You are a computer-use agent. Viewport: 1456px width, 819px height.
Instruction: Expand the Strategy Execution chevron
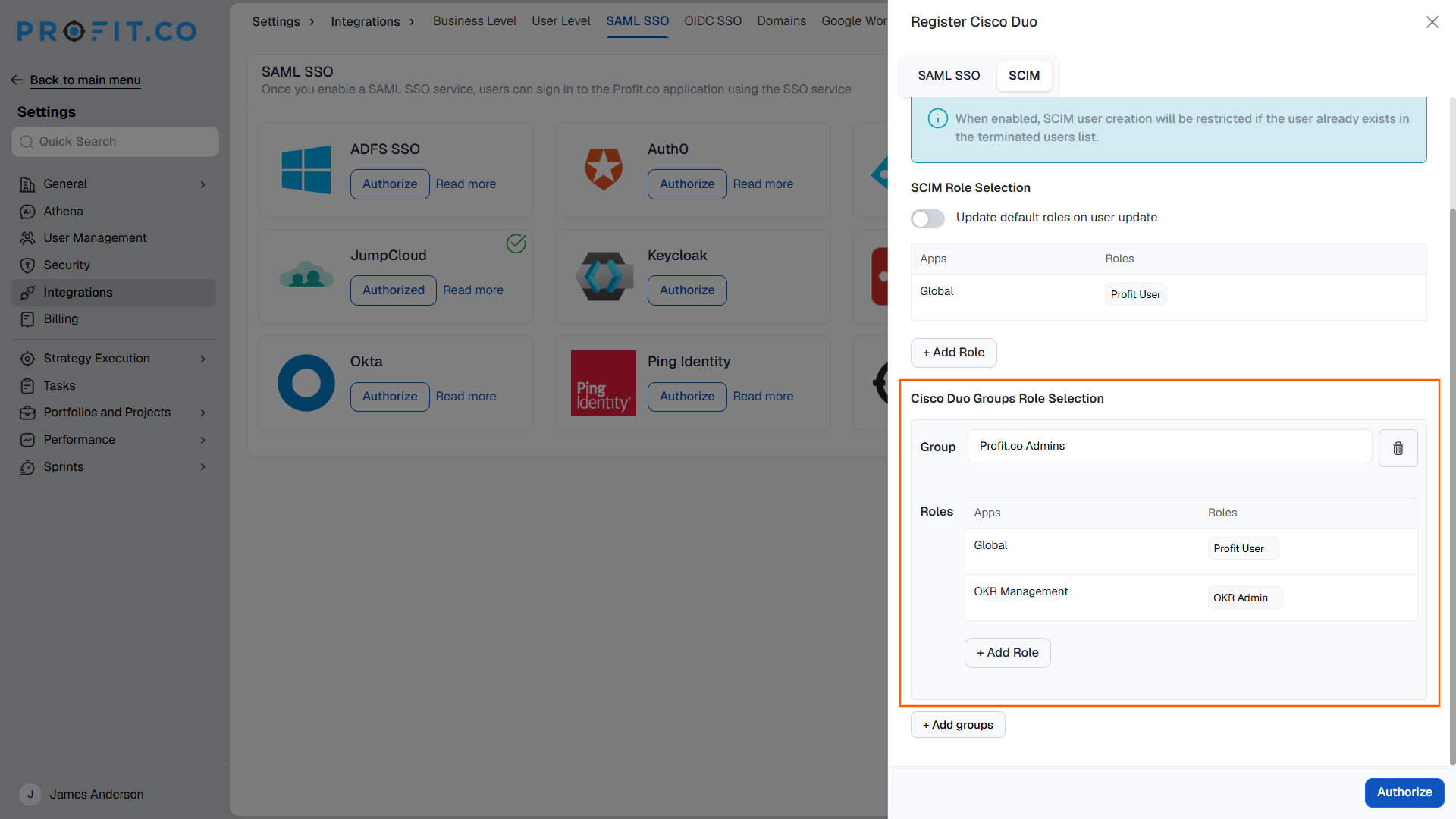(x=202, y=359)
